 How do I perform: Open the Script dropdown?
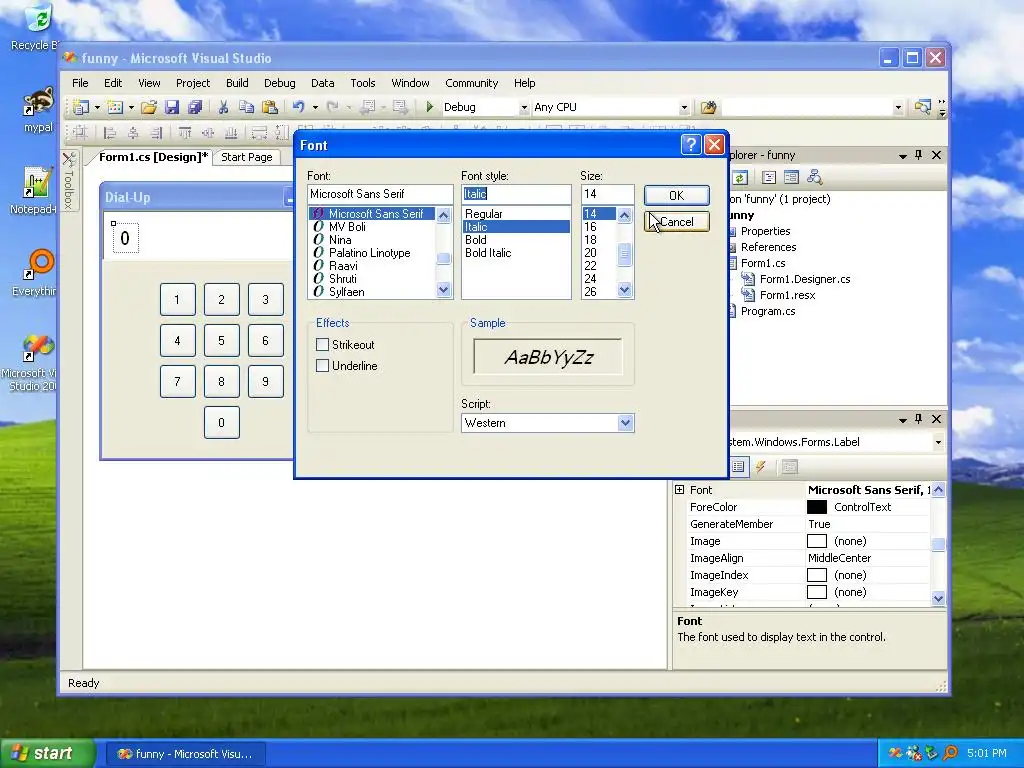click(x=625, y=423)
